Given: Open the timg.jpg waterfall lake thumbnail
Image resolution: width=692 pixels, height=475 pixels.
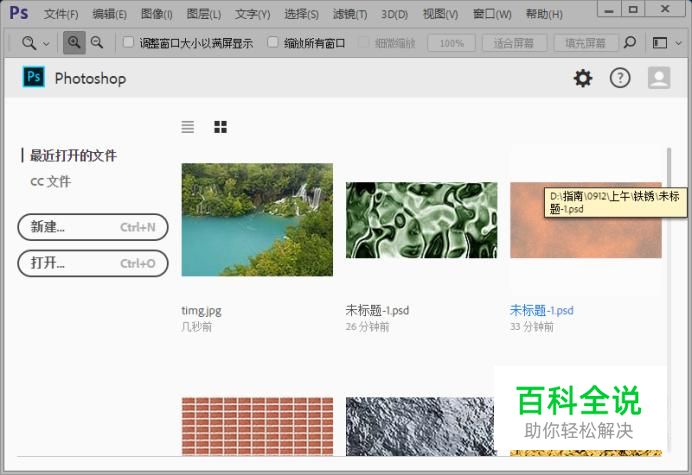Looking at the screenshot, I should pos(257,219).
